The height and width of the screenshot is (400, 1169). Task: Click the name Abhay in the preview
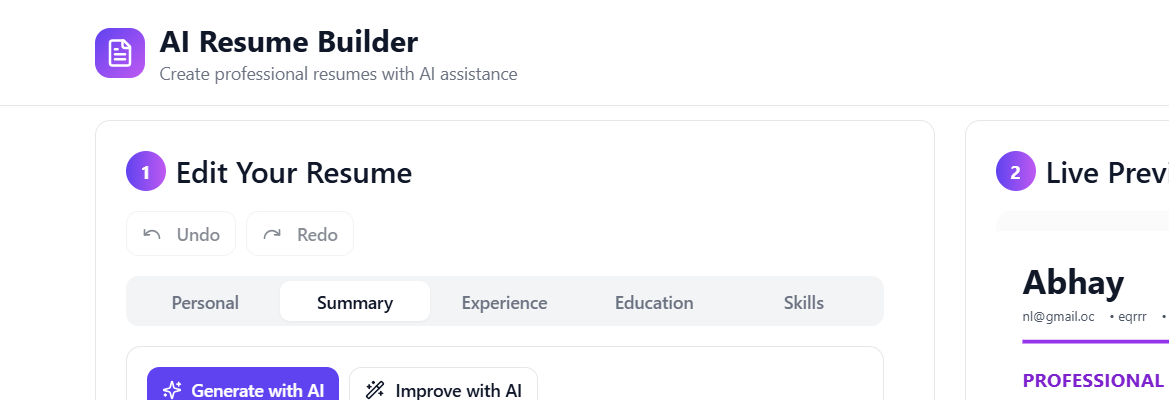(1073, 283)
